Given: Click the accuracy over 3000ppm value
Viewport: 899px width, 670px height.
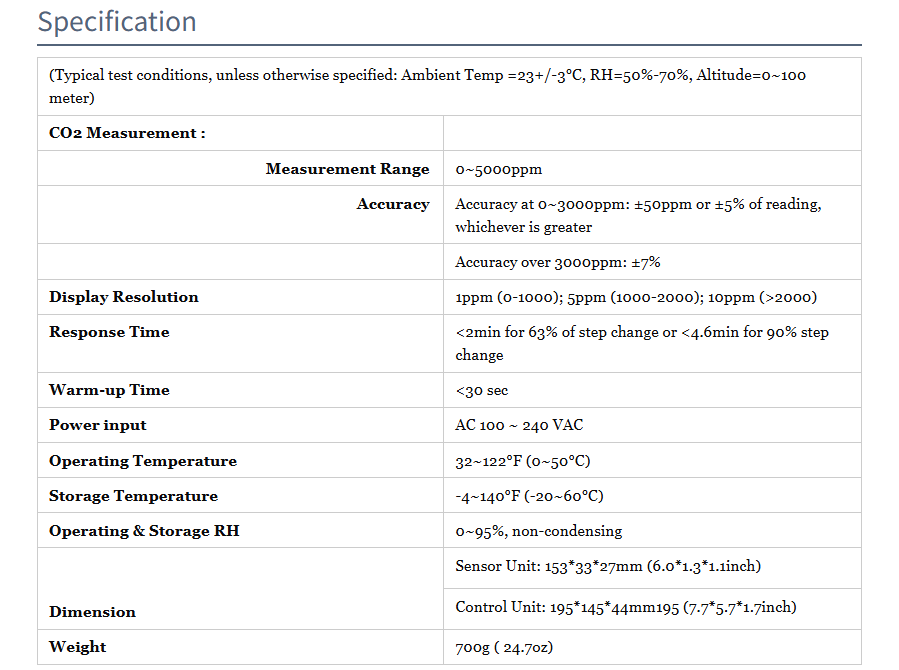Looking at the screenshot, I should 557,262.
